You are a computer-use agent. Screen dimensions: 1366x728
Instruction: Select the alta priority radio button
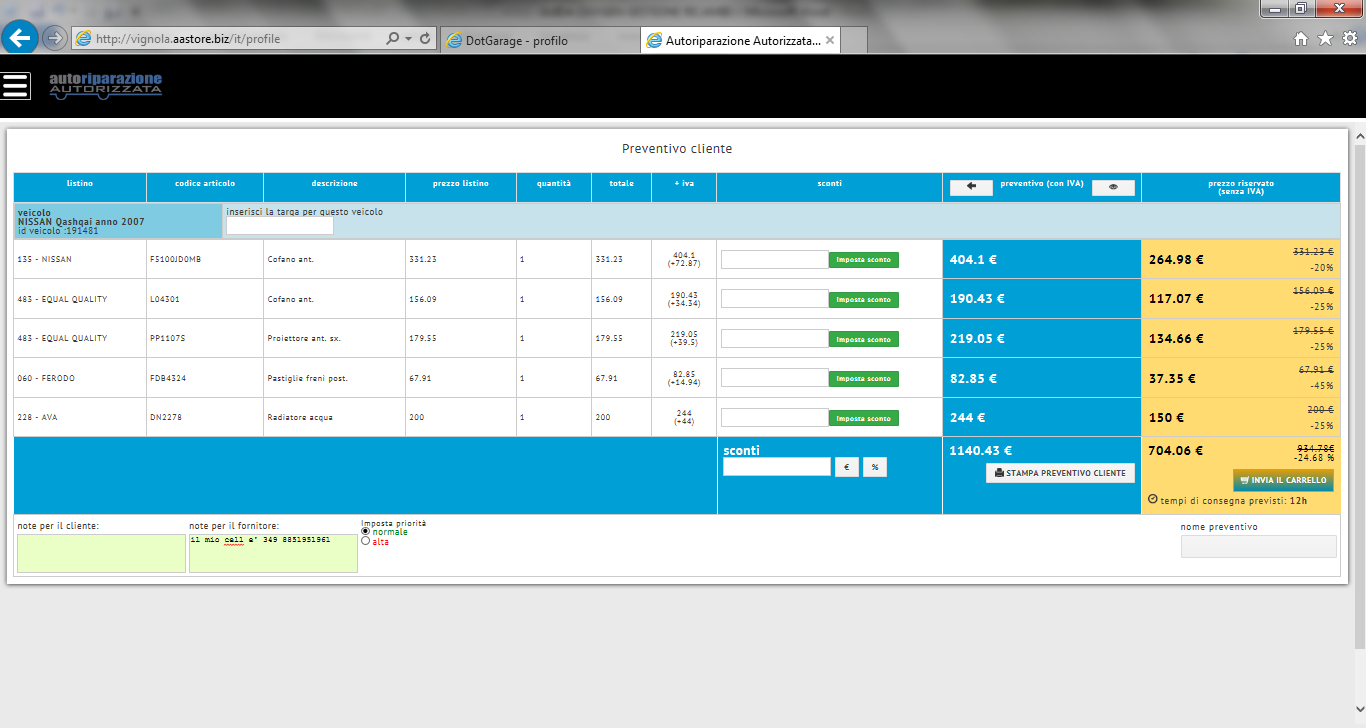pyautogui.click(x=365, y=542)
